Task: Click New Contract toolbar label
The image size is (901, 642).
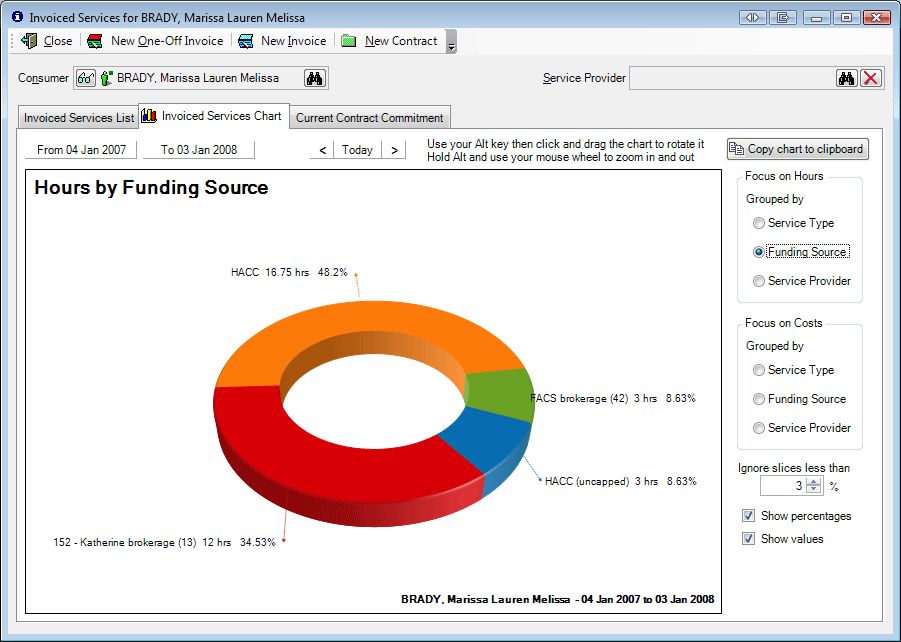Action: [x=401, y=41]
